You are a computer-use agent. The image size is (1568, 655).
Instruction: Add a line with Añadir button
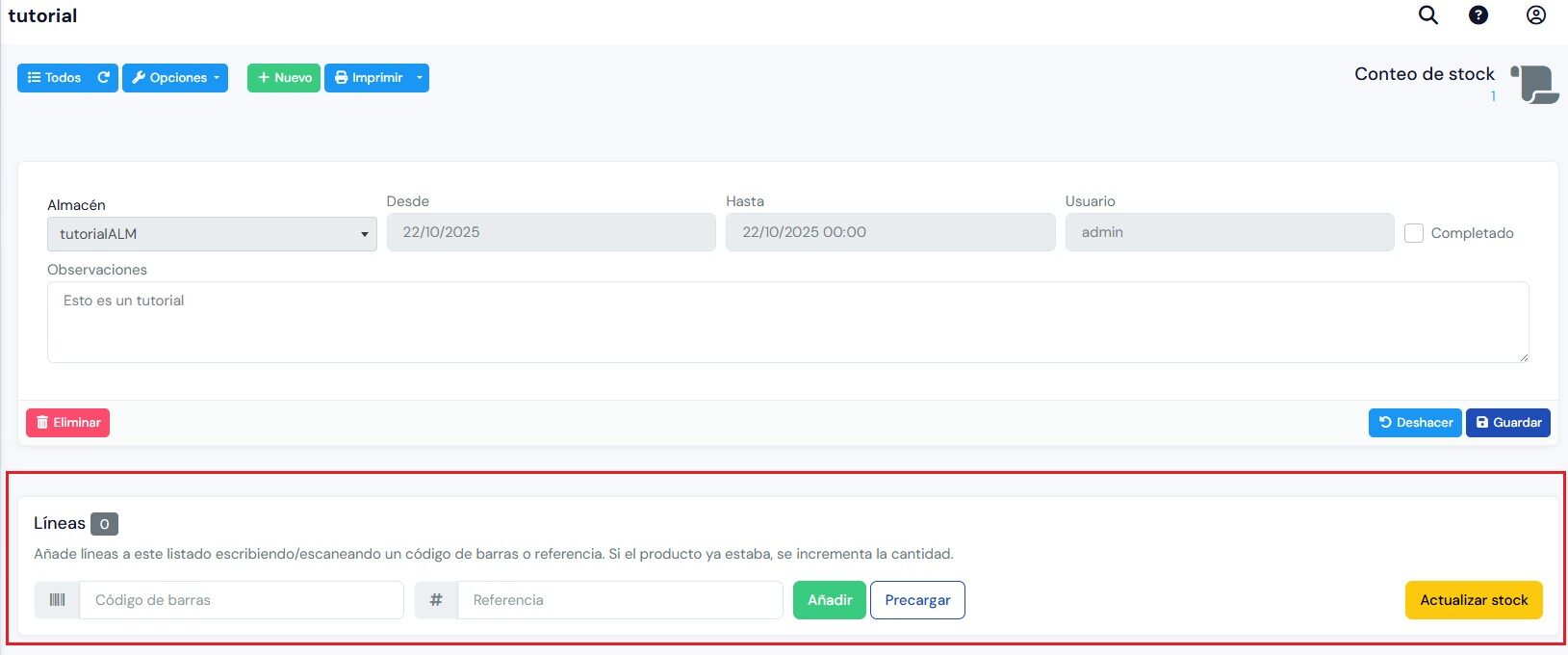830,600
